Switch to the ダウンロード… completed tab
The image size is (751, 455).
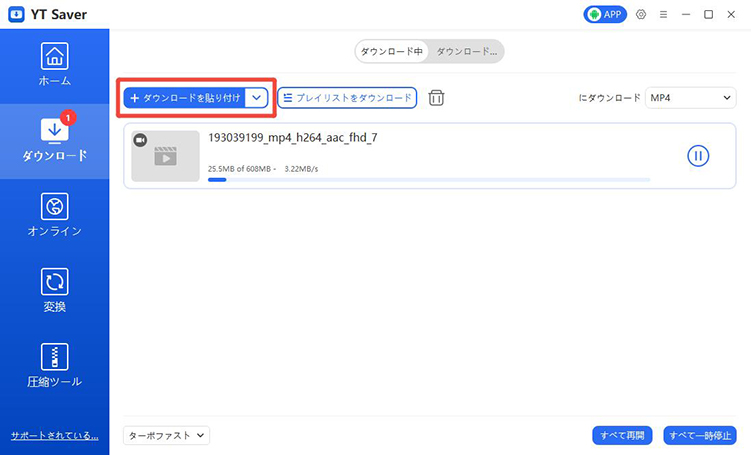pos(467,51)
